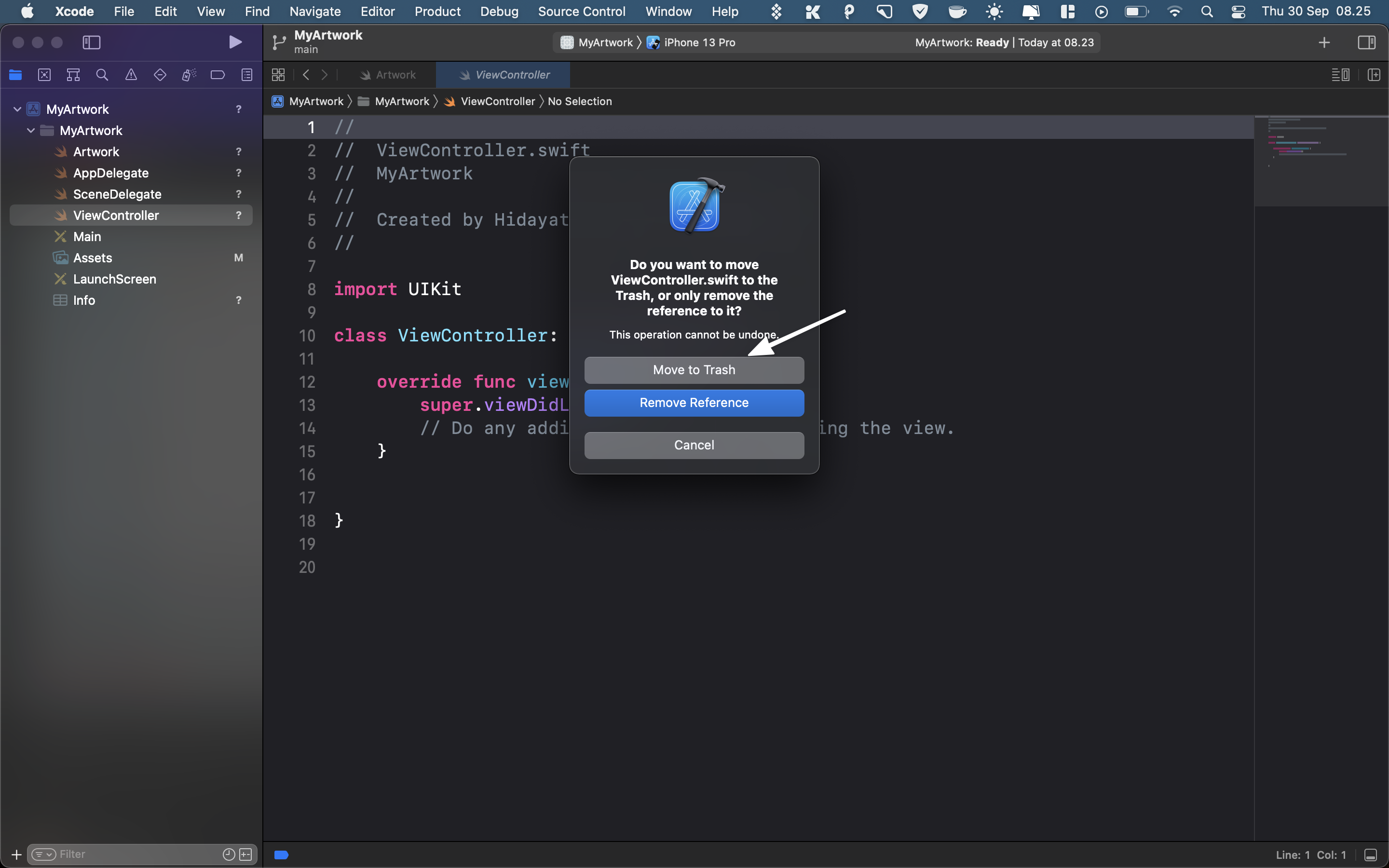Screen dimensions: 1389x868
Task: Show only recent files filter
Action: pos(229,854)
